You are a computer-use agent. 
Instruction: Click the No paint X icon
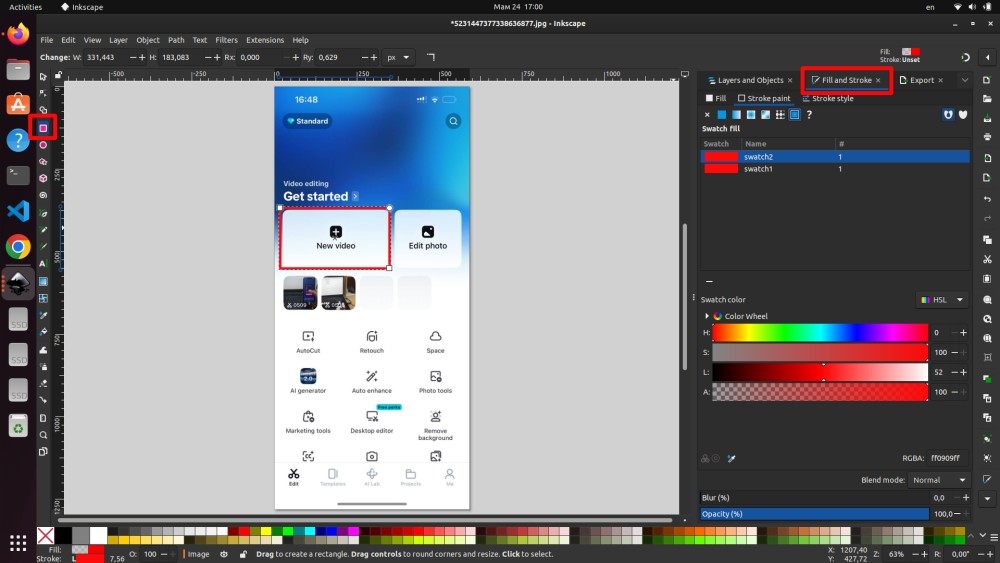tap(707, 115)
